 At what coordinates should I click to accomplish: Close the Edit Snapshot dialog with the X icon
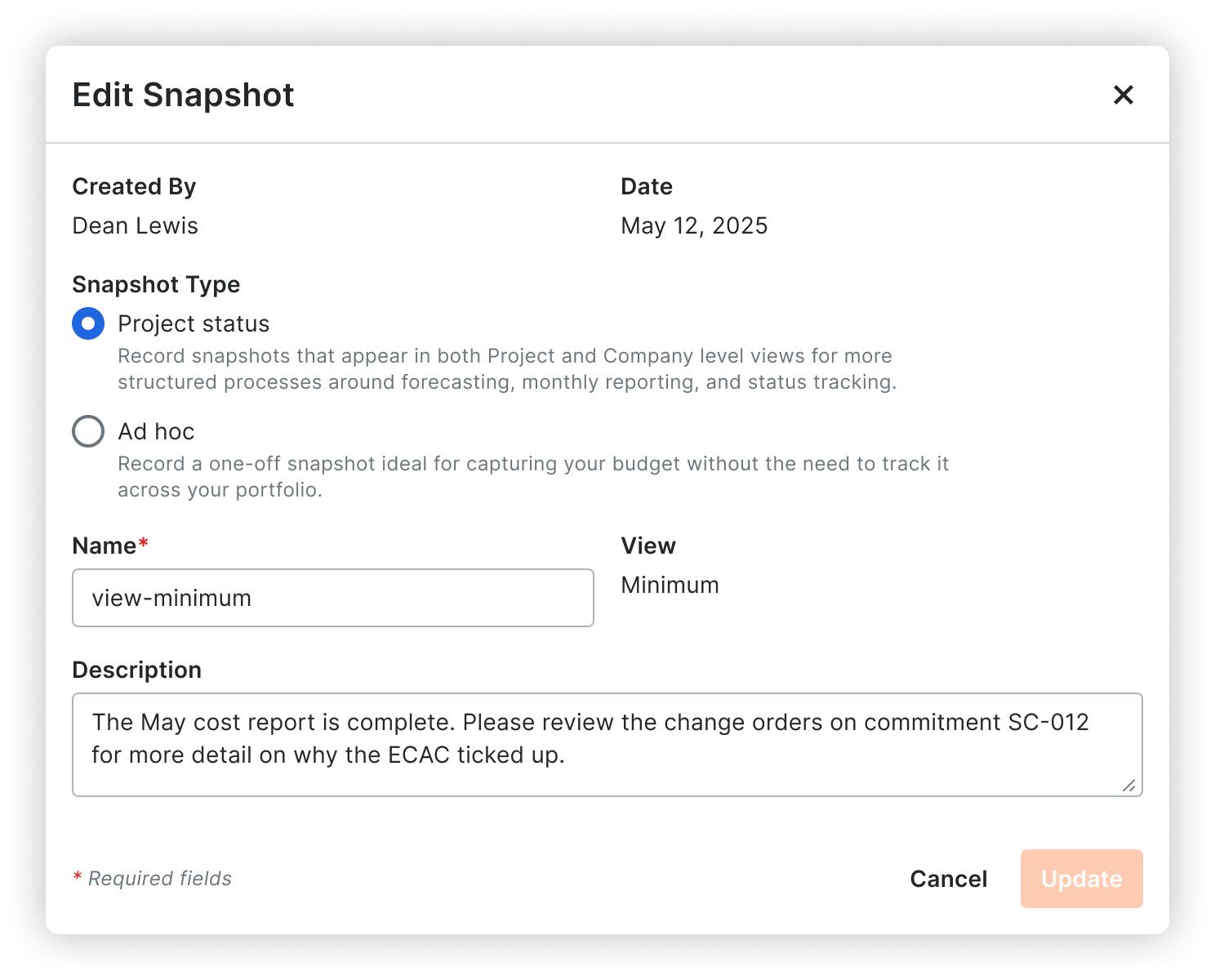(x=1124, y=95)
